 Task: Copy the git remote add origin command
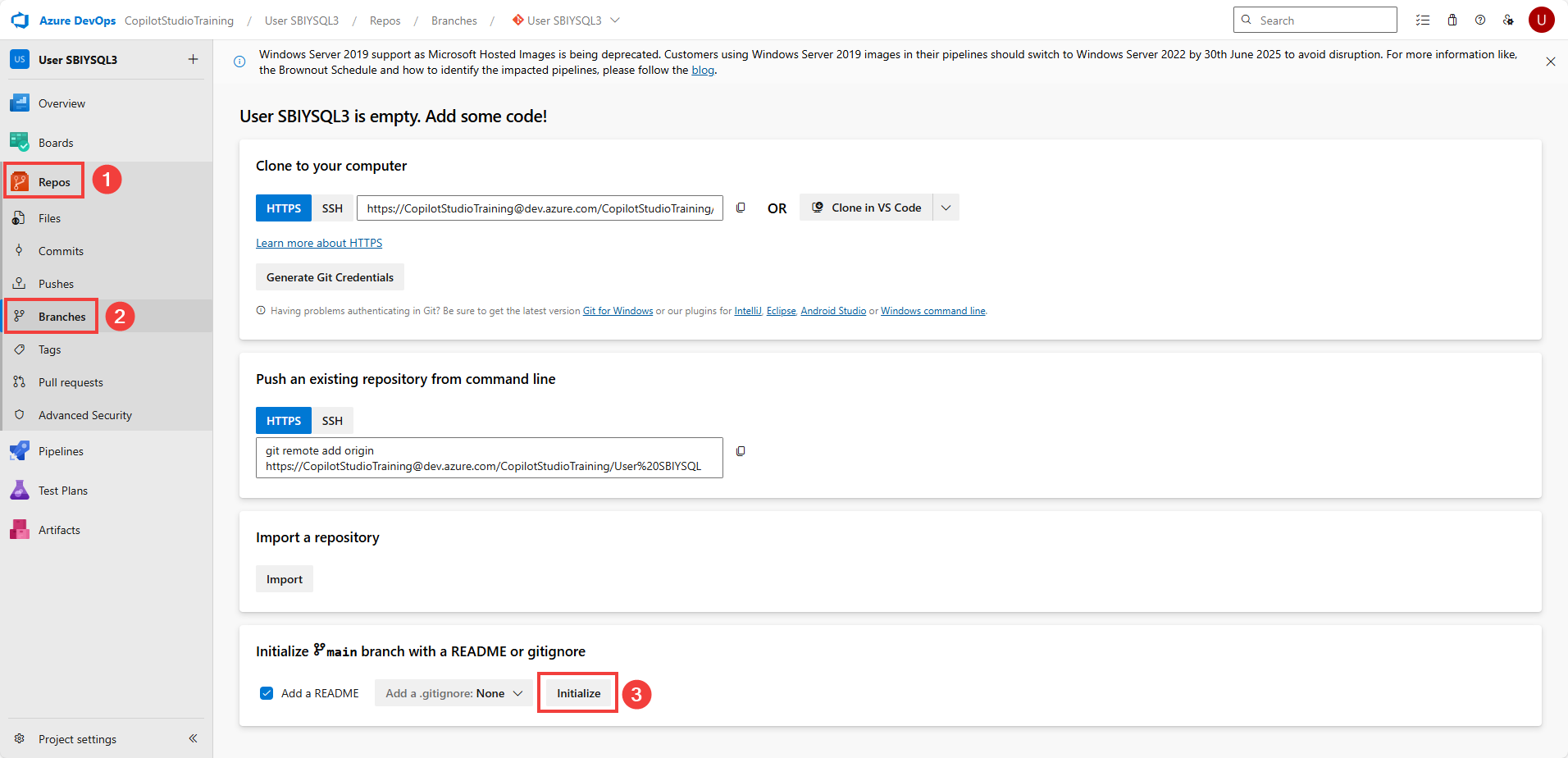coord(741,451)
